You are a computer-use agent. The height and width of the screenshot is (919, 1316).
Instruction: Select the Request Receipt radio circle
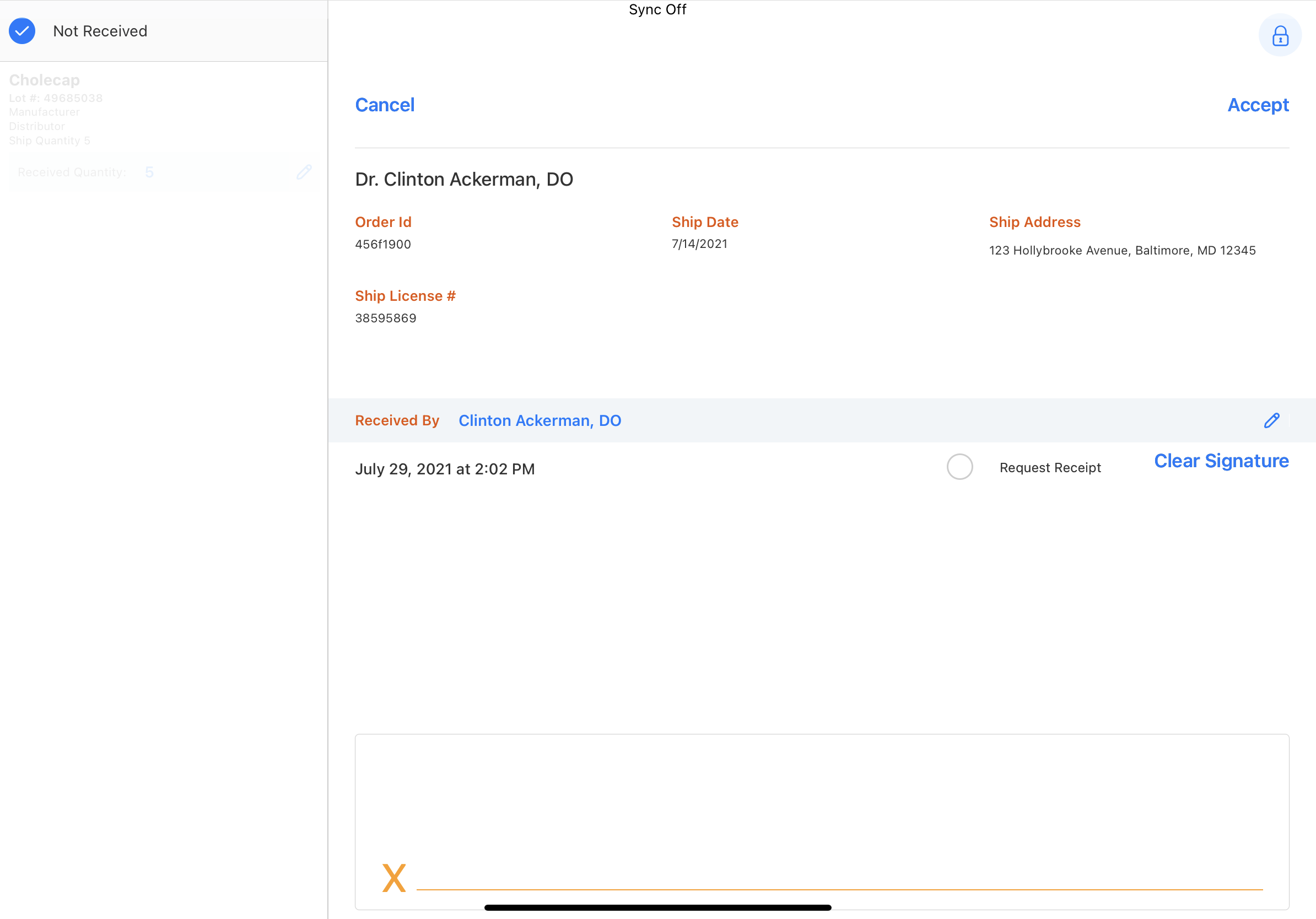click(x=959, y=467)
